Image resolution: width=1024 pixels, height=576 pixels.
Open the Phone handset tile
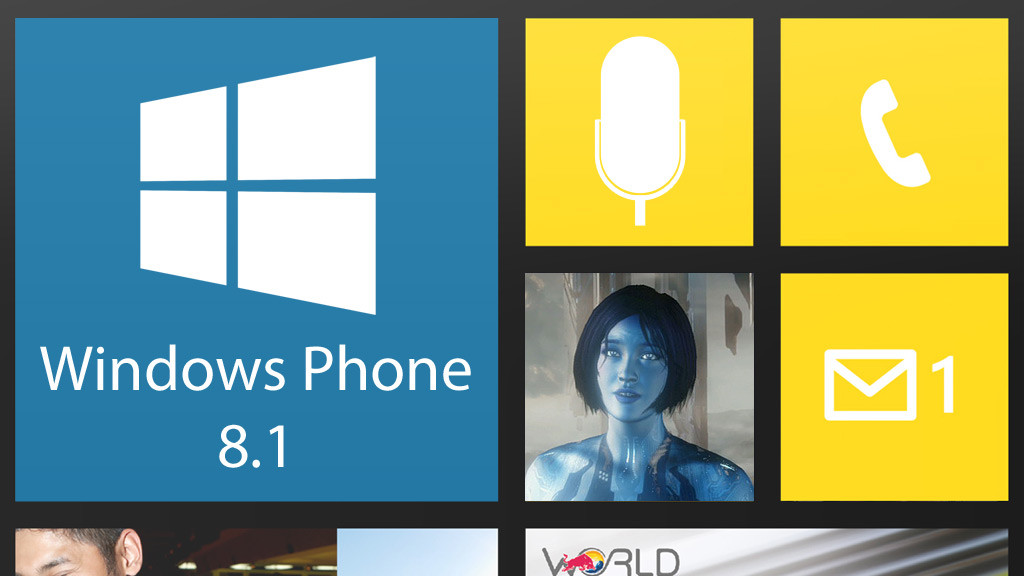pyautogui.click(x=895, y=132)
